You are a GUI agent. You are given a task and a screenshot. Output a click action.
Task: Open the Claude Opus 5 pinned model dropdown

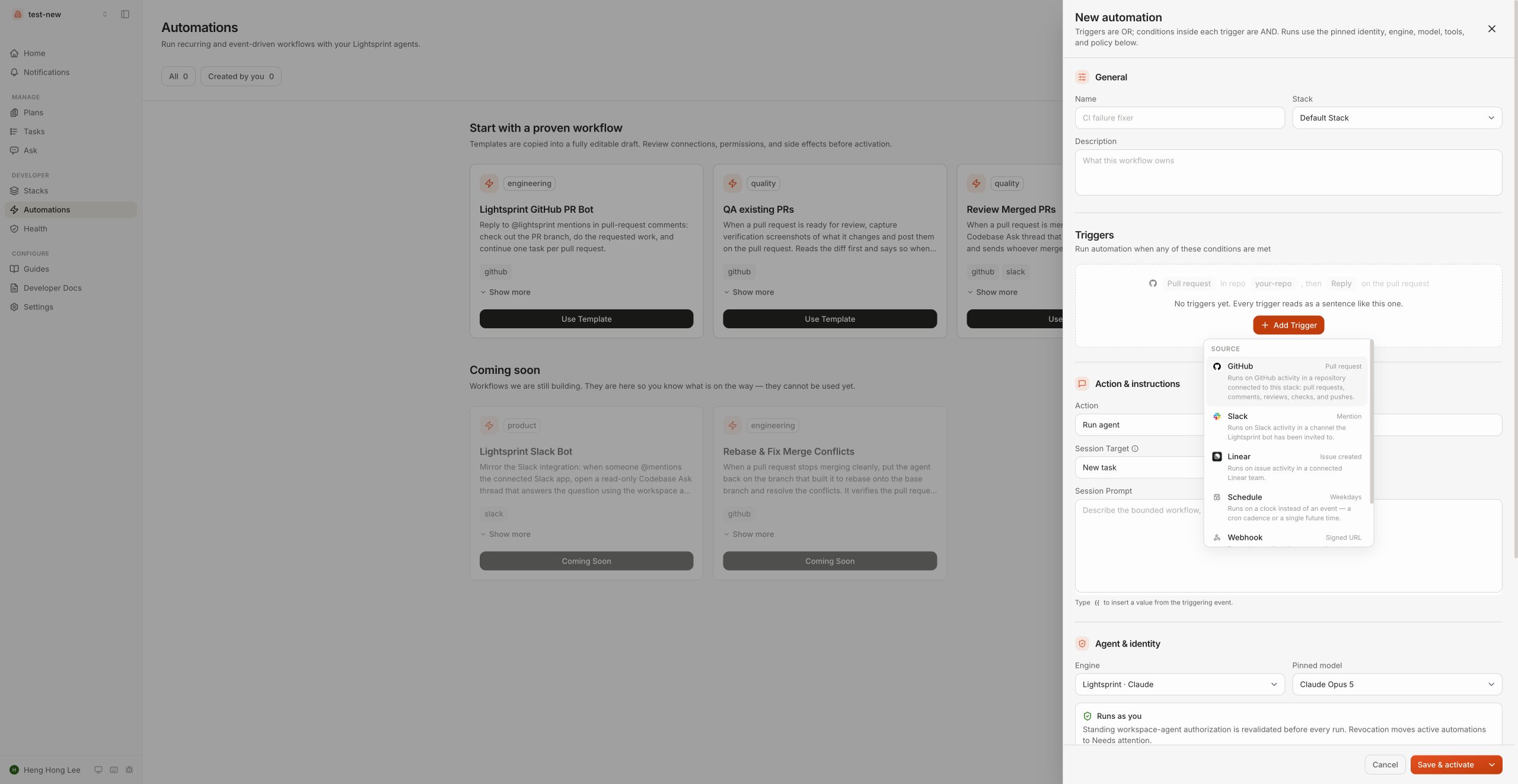point(1397,684)
